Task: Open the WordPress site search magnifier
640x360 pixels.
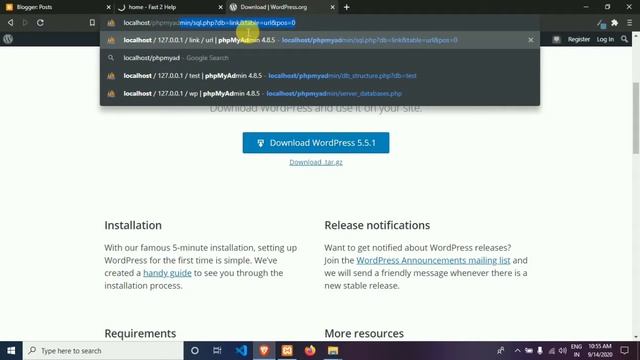Action: [x=624, y=39]
